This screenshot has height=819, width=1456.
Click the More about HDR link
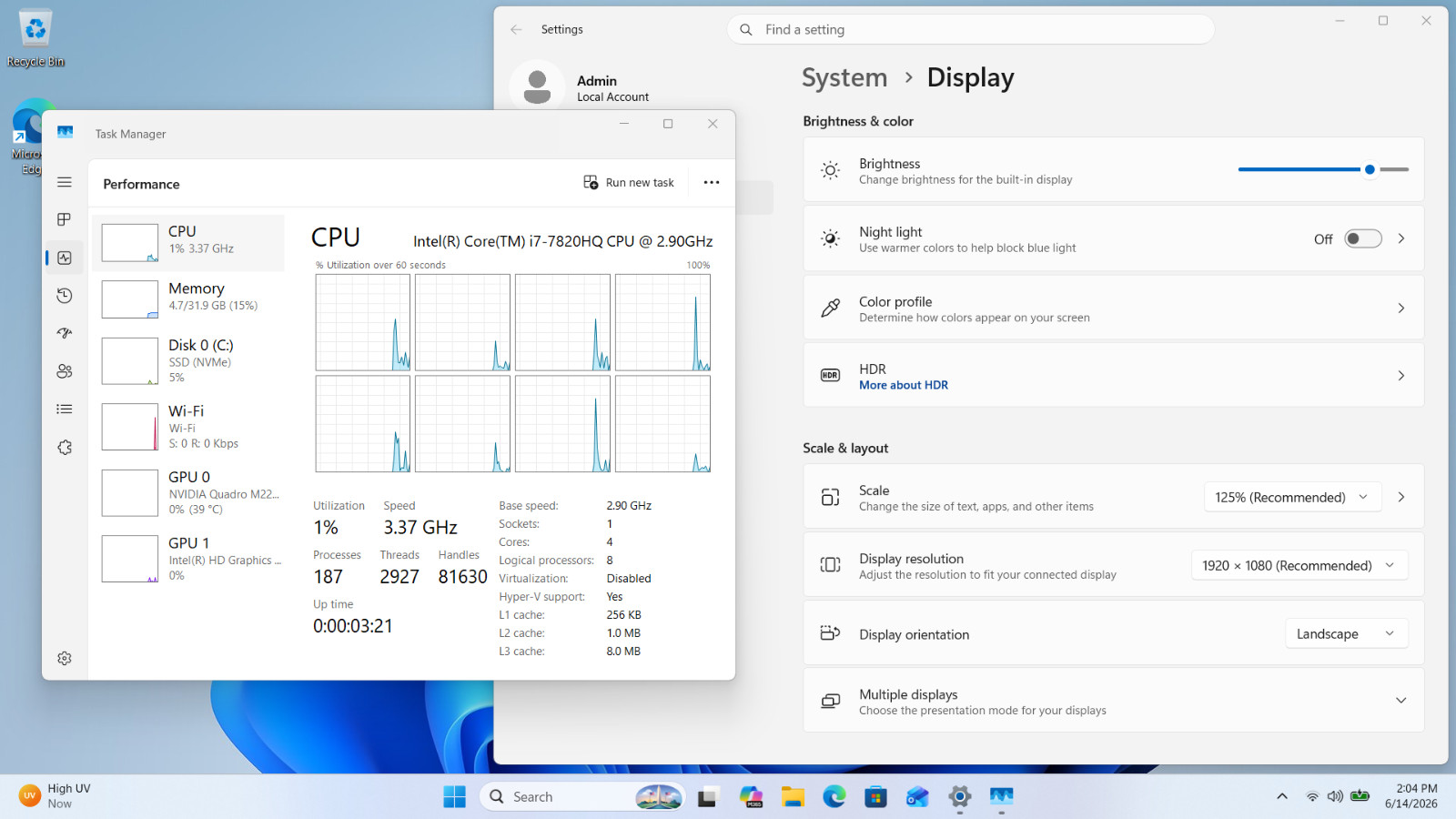(904, 385)
